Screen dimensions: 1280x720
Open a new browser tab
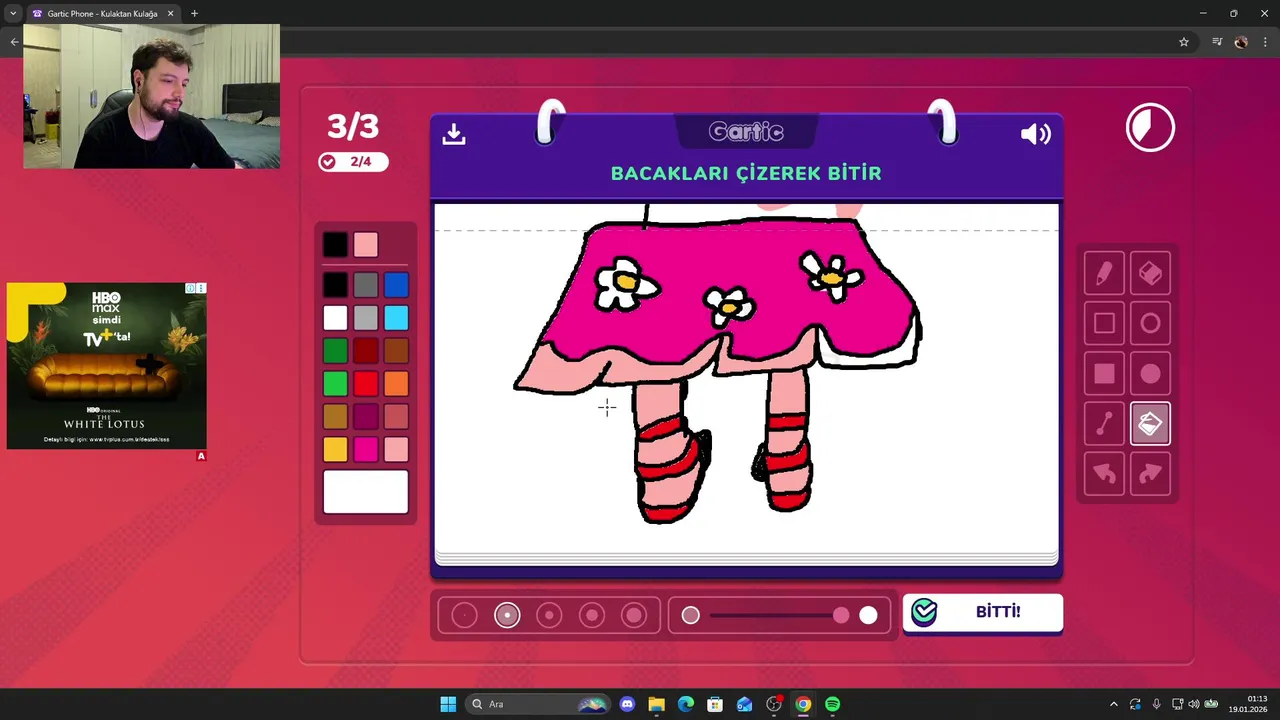point(194,14)
